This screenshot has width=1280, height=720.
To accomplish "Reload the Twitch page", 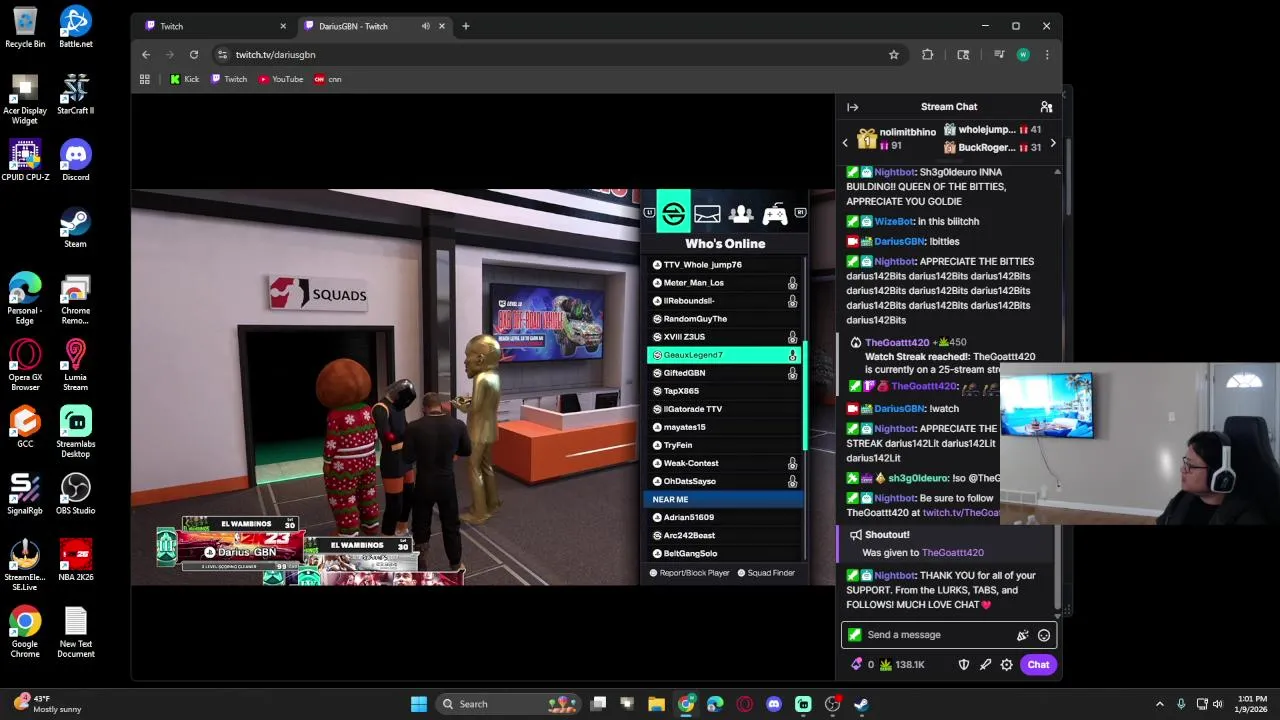I will tap(194, 55).
